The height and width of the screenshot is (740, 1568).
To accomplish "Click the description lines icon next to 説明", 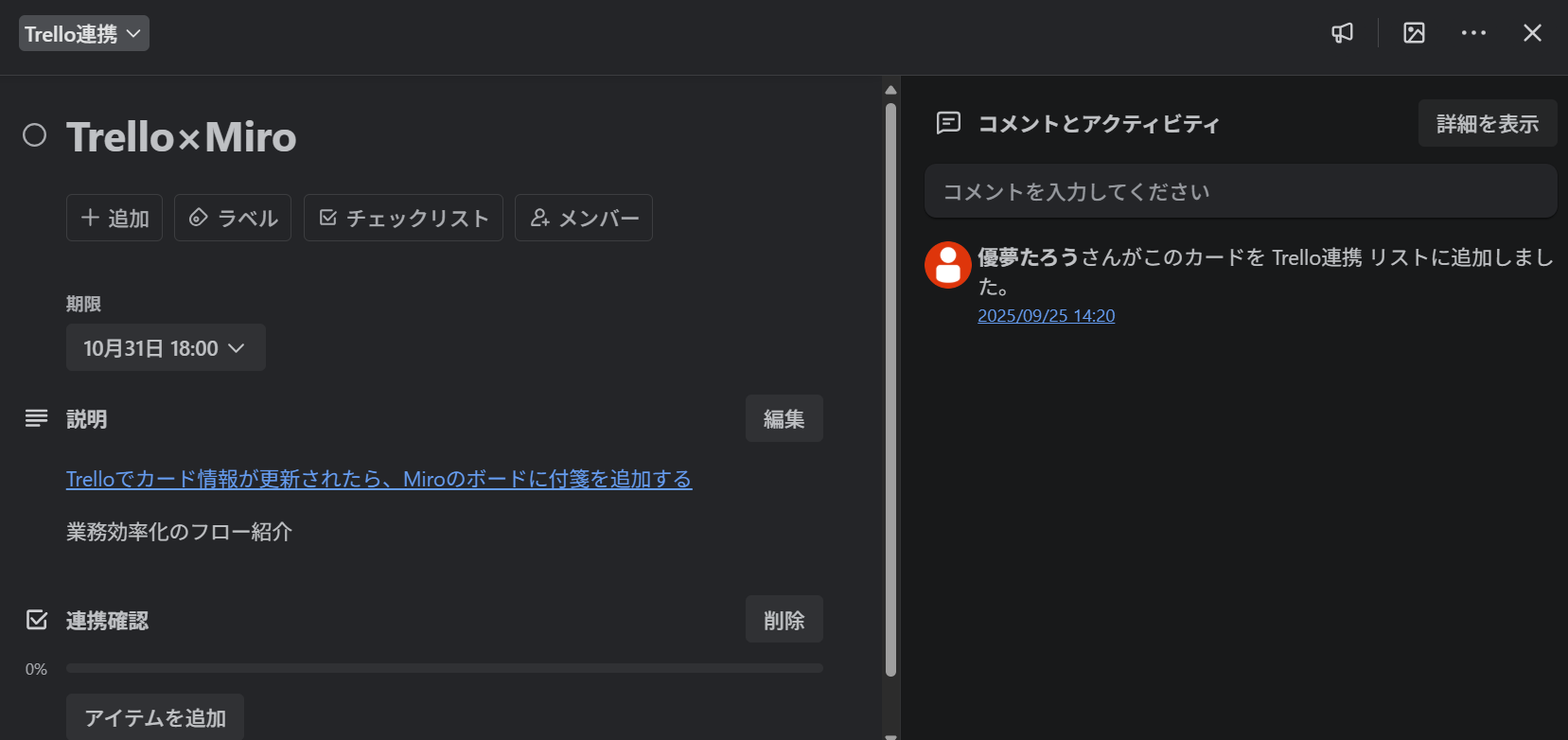I will (36, 418).
